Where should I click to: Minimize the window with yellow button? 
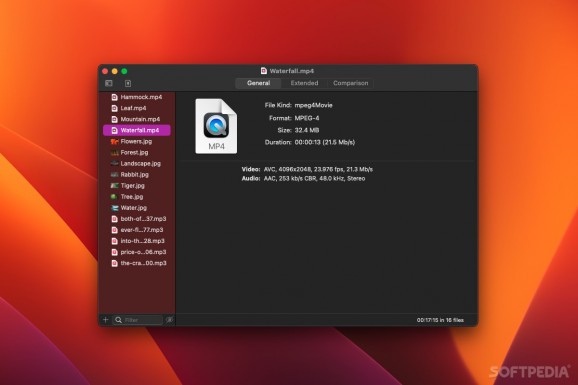tap(115, 71)
